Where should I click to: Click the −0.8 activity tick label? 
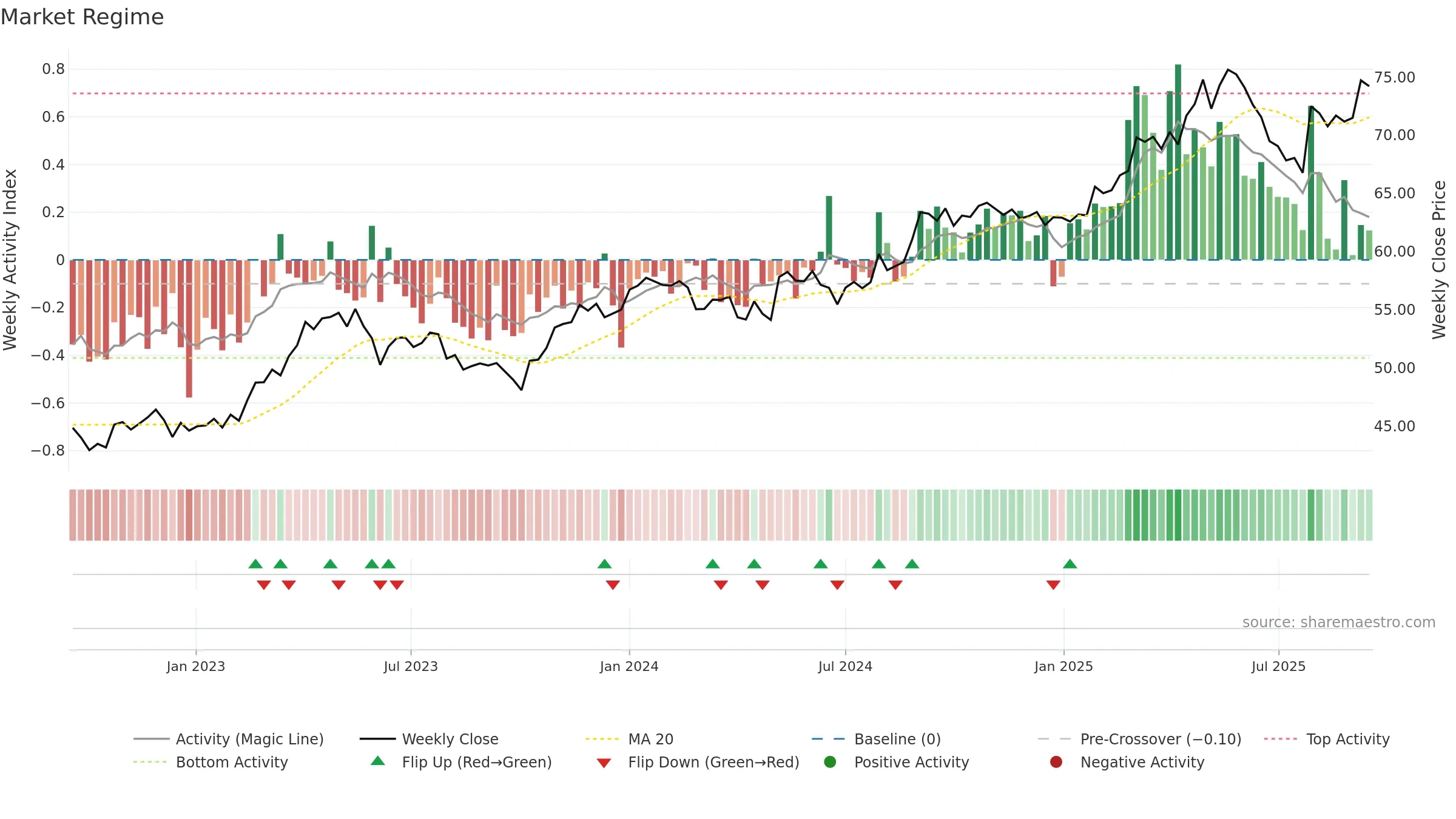click(x=48, y=450)
